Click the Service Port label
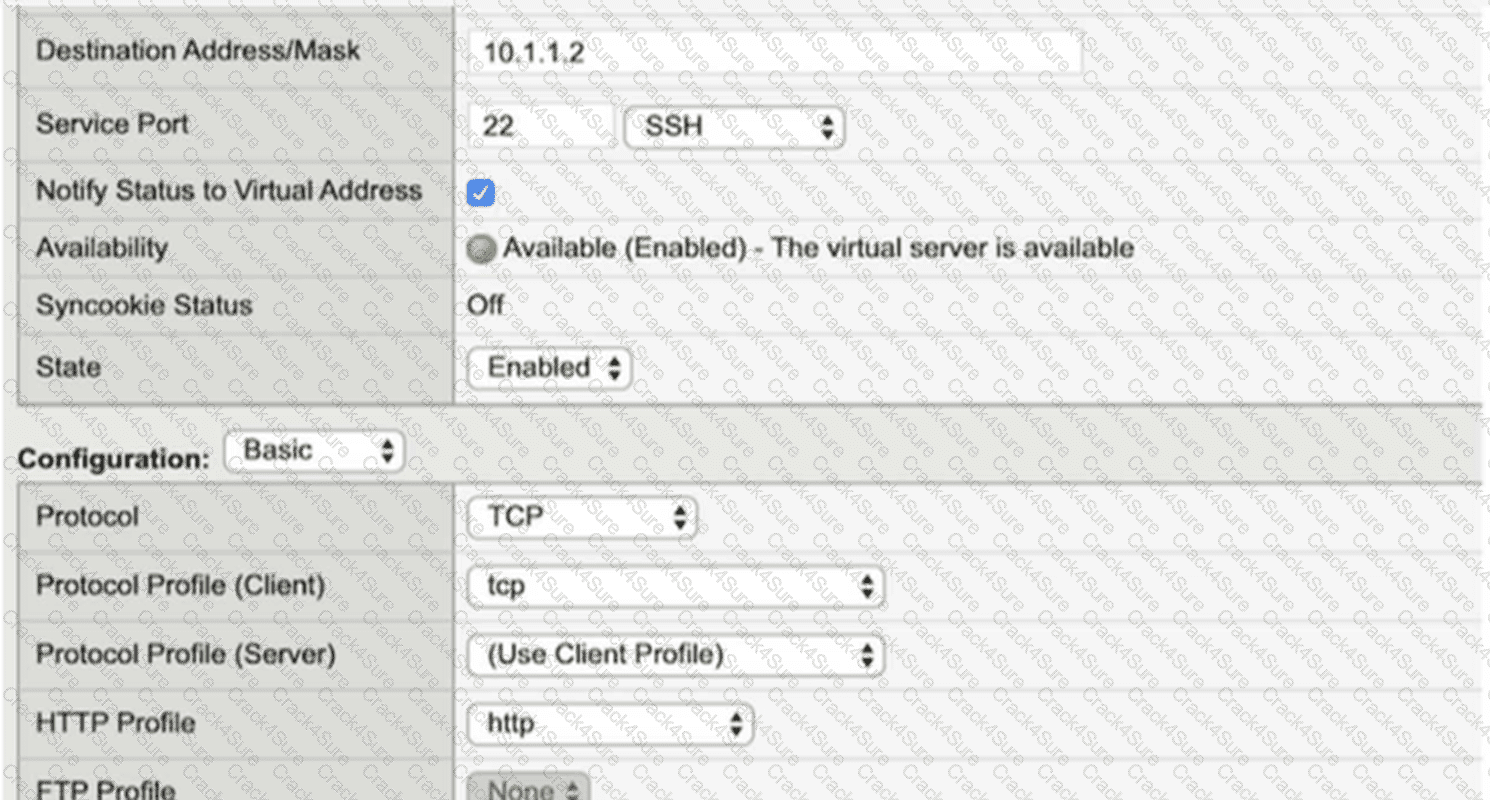 pyautogui.click(x=112, y=125)
